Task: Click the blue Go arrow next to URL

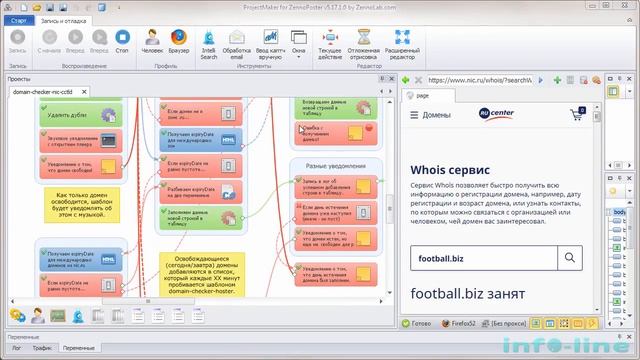Action: 541,80
